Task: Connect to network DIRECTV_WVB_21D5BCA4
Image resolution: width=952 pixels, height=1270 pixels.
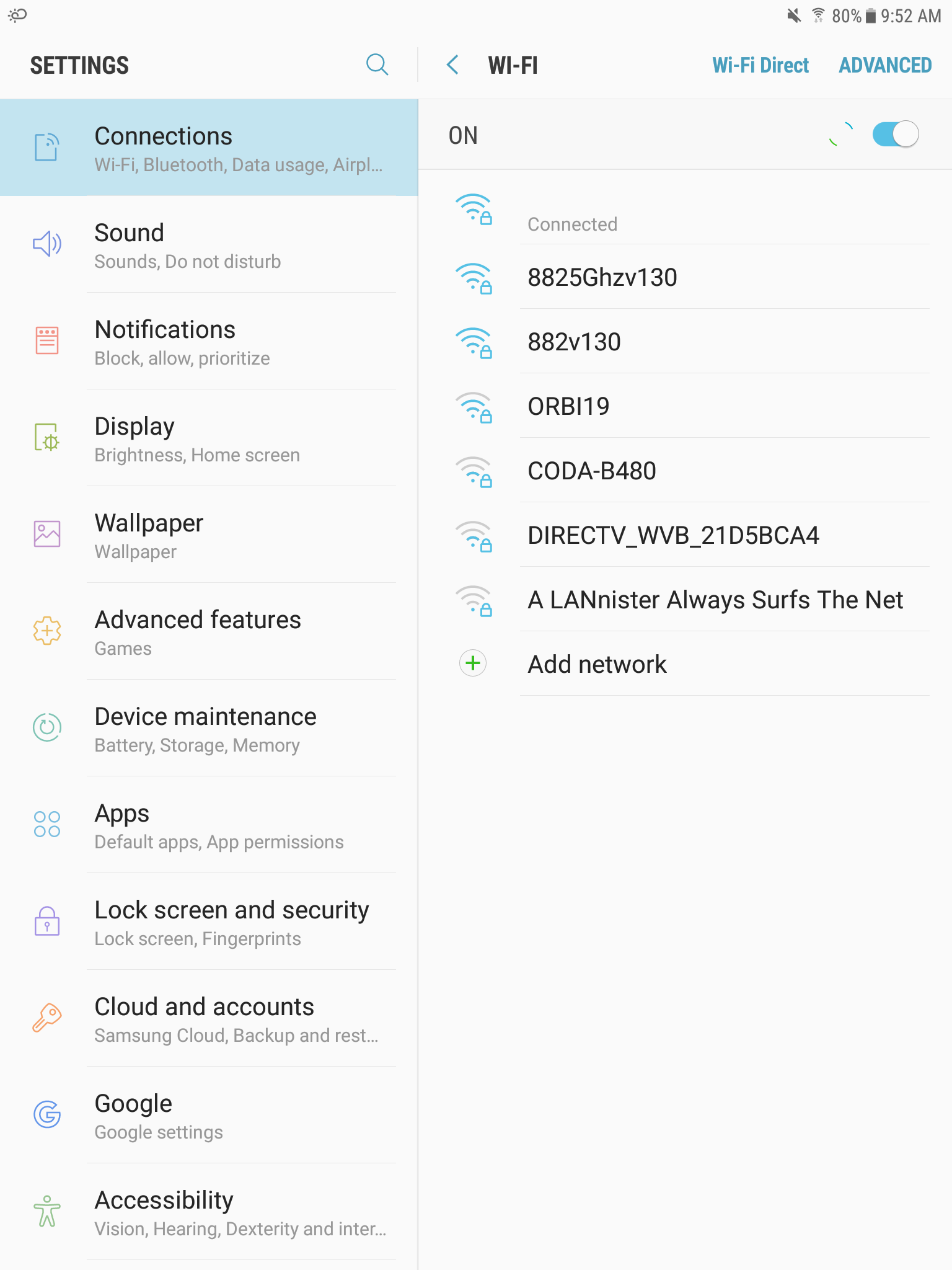Action: [685, 535]
